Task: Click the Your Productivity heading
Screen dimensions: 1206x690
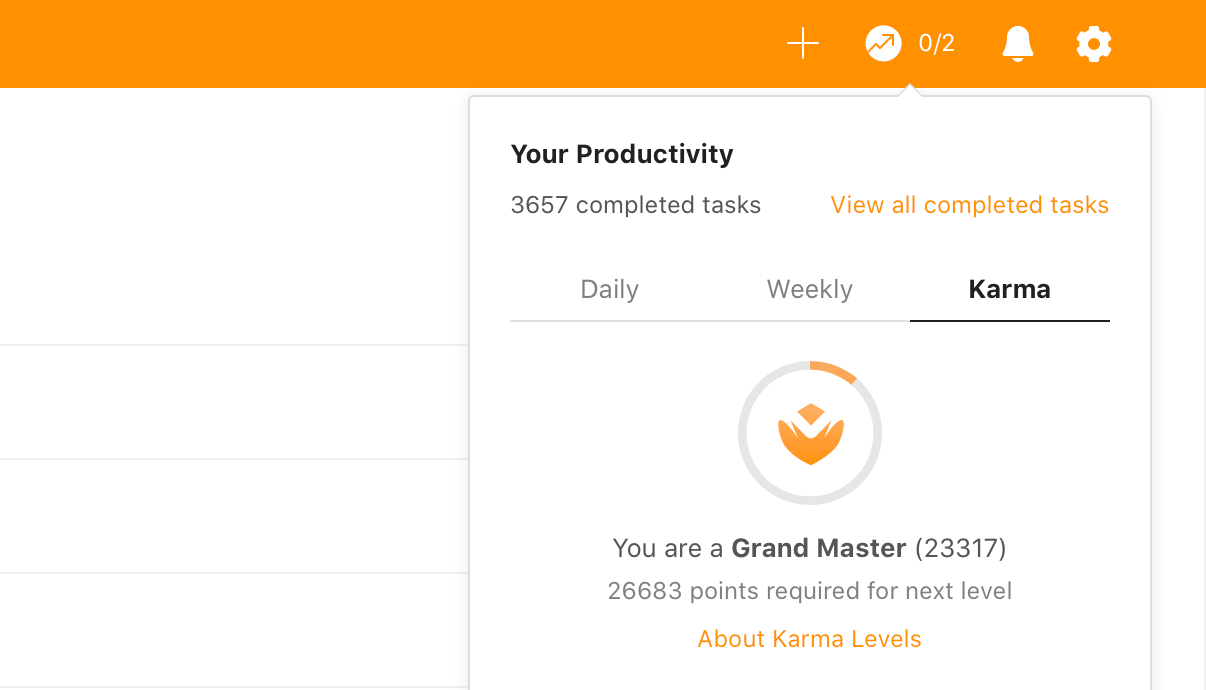Action: tap(622, 154)
